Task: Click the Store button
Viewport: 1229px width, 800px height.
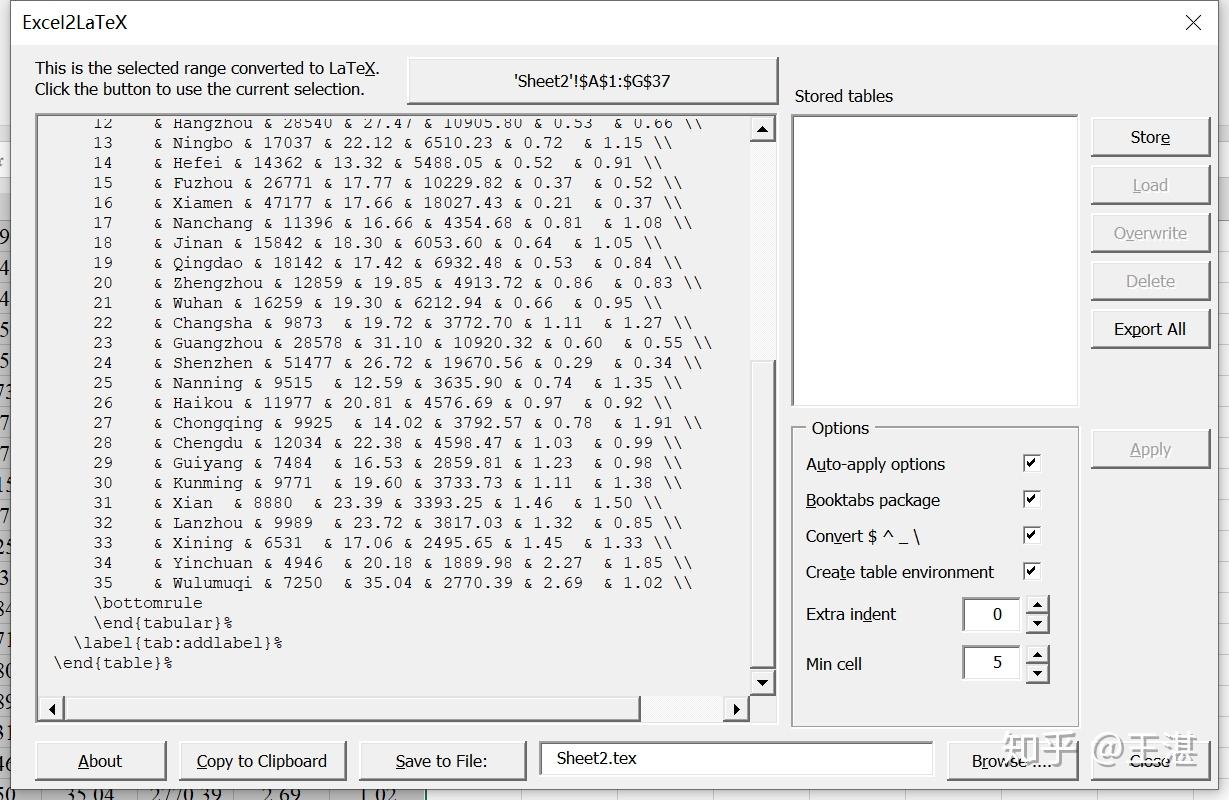Action: [1150, 137]
